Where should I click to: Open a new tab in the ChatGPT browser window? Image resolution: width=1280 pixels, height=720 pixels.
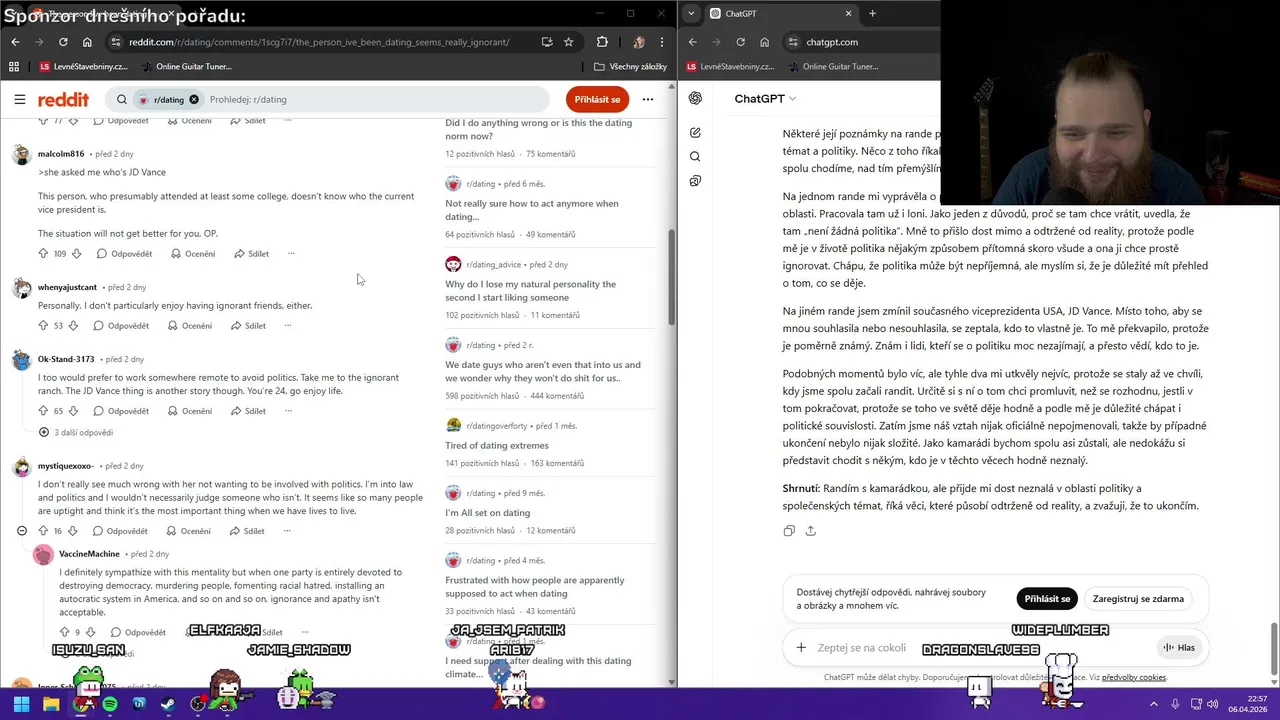tap(872, 13)
